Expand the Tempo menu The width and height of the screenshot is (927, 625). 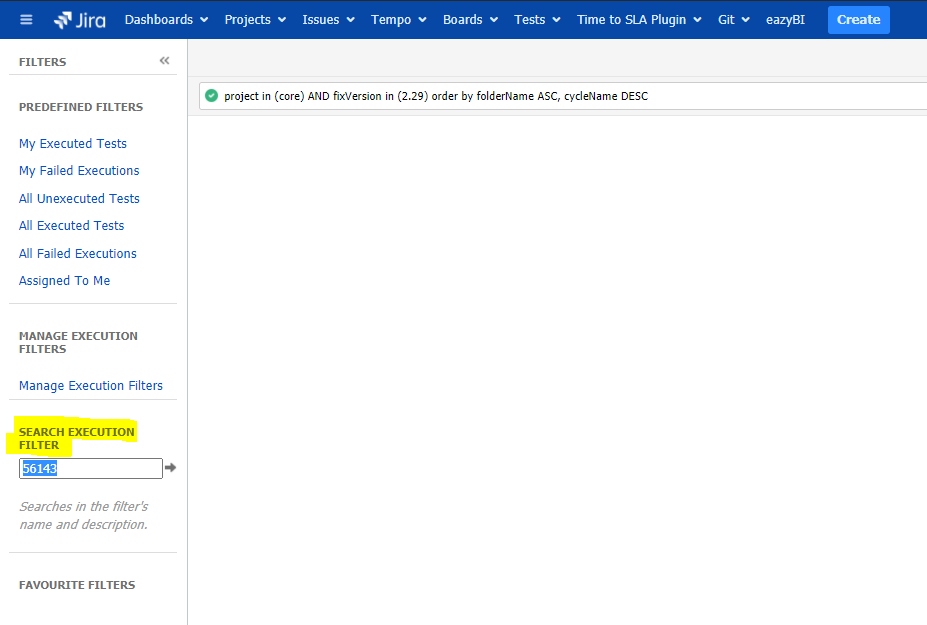pos(398,20)
